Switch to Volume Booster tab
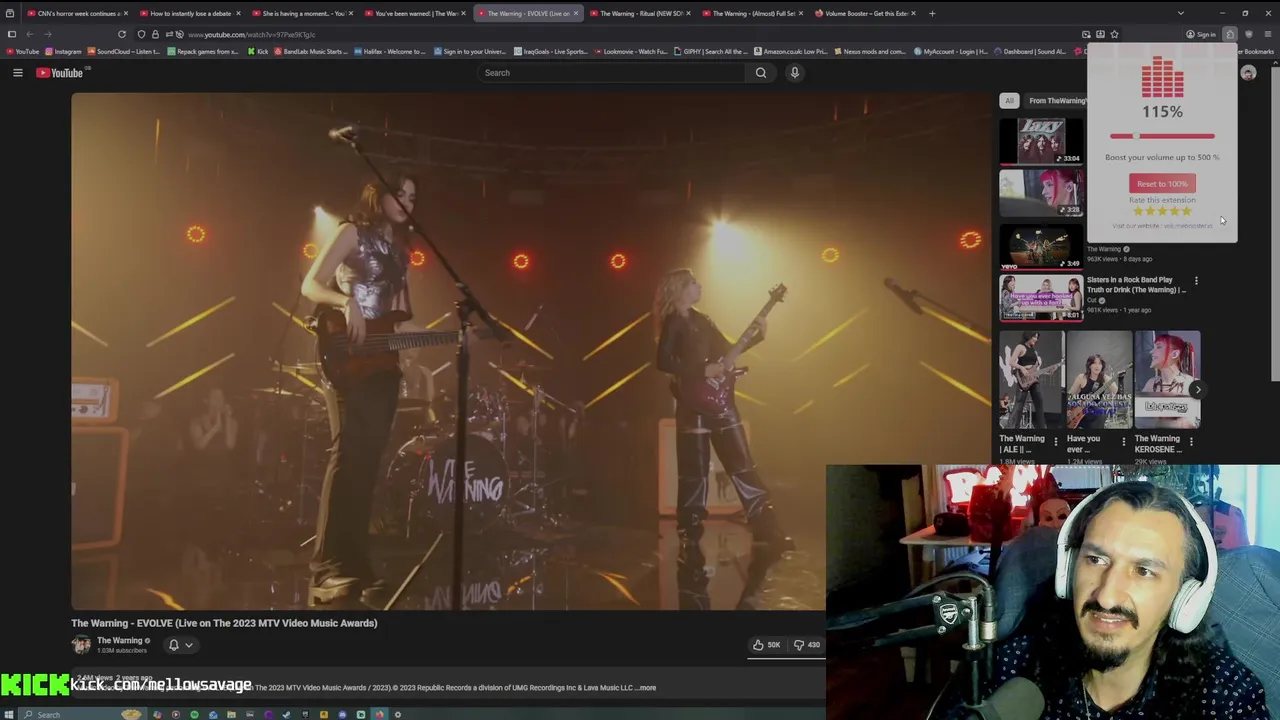Screen dimensions: 1280x720 click(865, 13)
